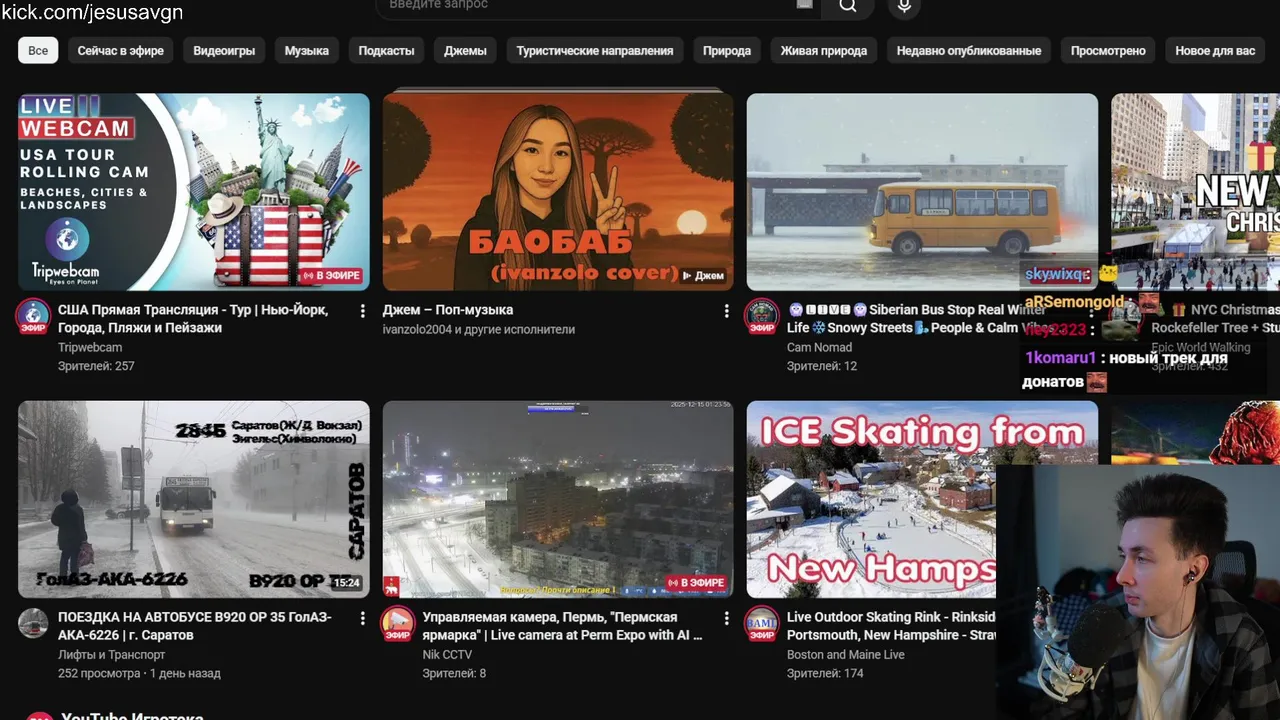Click the Зрителей: 12 text

[x=822, y=366]
